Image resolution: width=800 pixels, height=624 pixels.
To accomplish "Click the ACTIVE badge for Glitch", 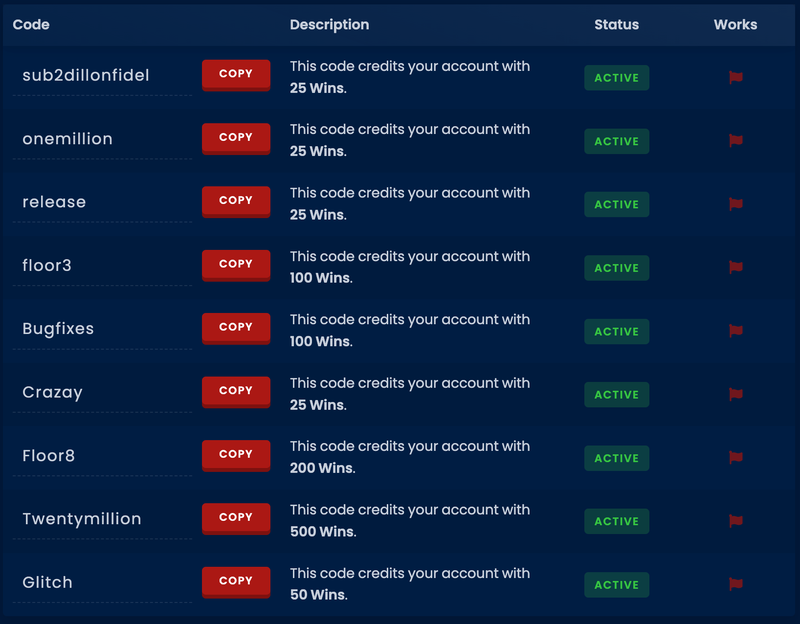I will [x=616, y=585].
